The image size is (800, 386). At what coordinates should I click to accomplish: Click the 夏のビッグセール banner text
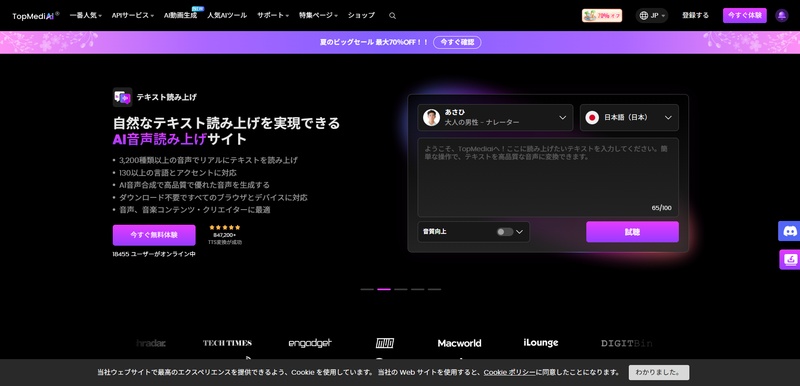[374, 42]
